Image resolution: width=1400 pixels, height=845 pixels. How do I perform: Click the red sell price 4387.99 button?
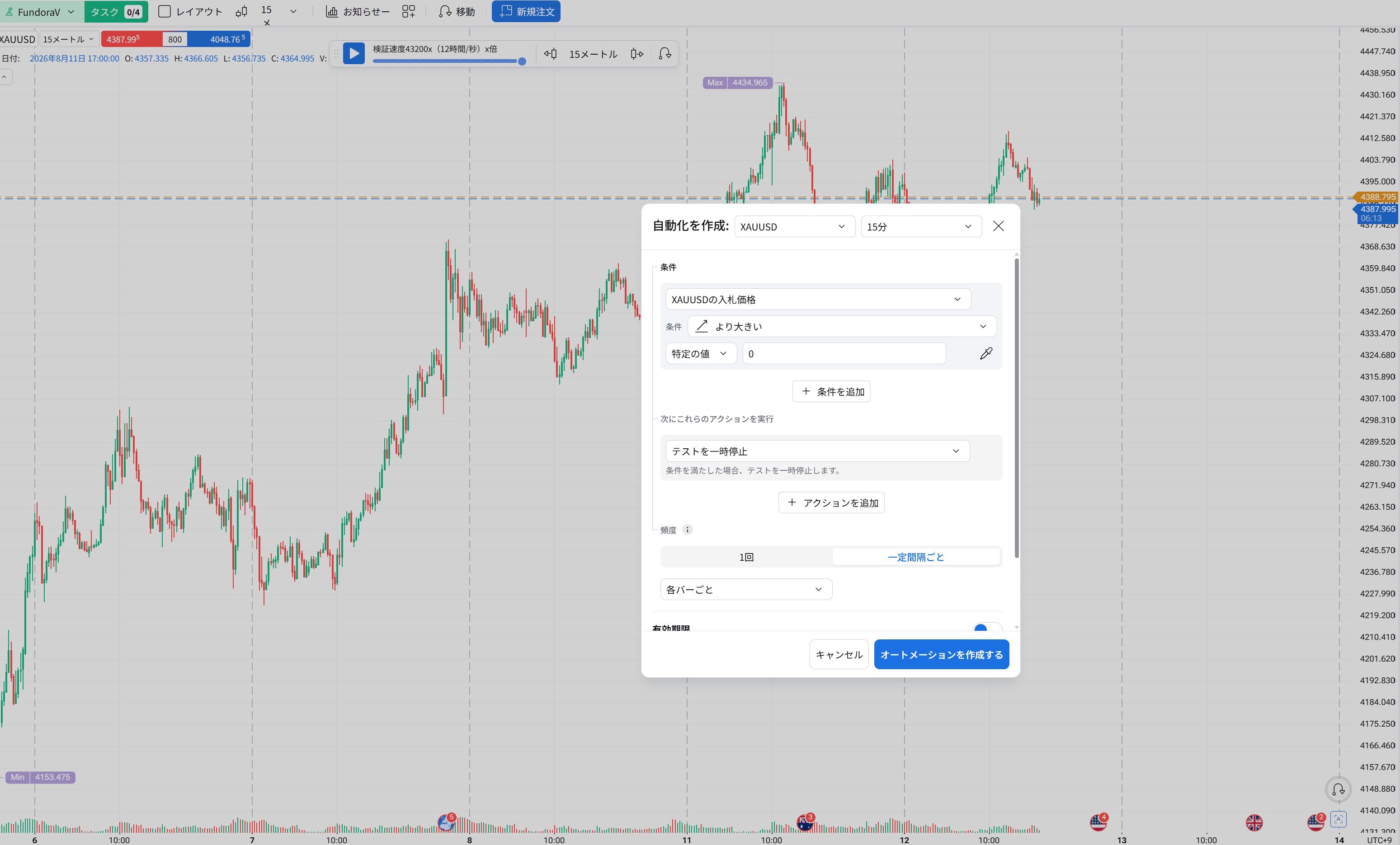pyautogui.click(x=131, y=39)
